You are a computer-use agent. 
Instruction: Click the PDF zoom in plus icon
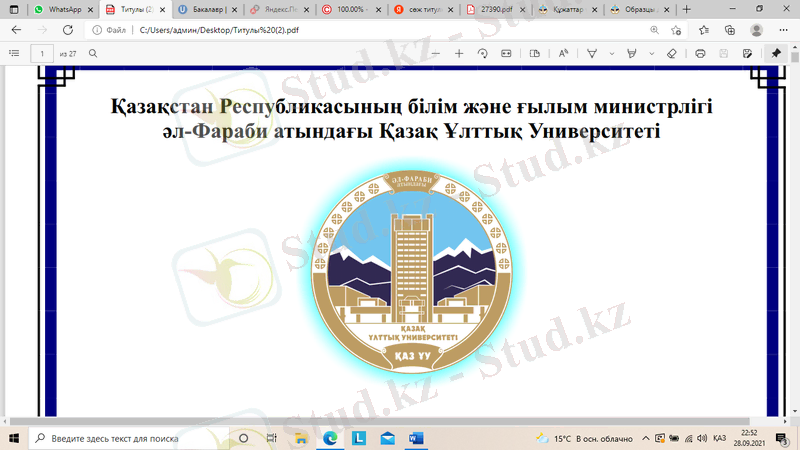(x=459, y=53)
